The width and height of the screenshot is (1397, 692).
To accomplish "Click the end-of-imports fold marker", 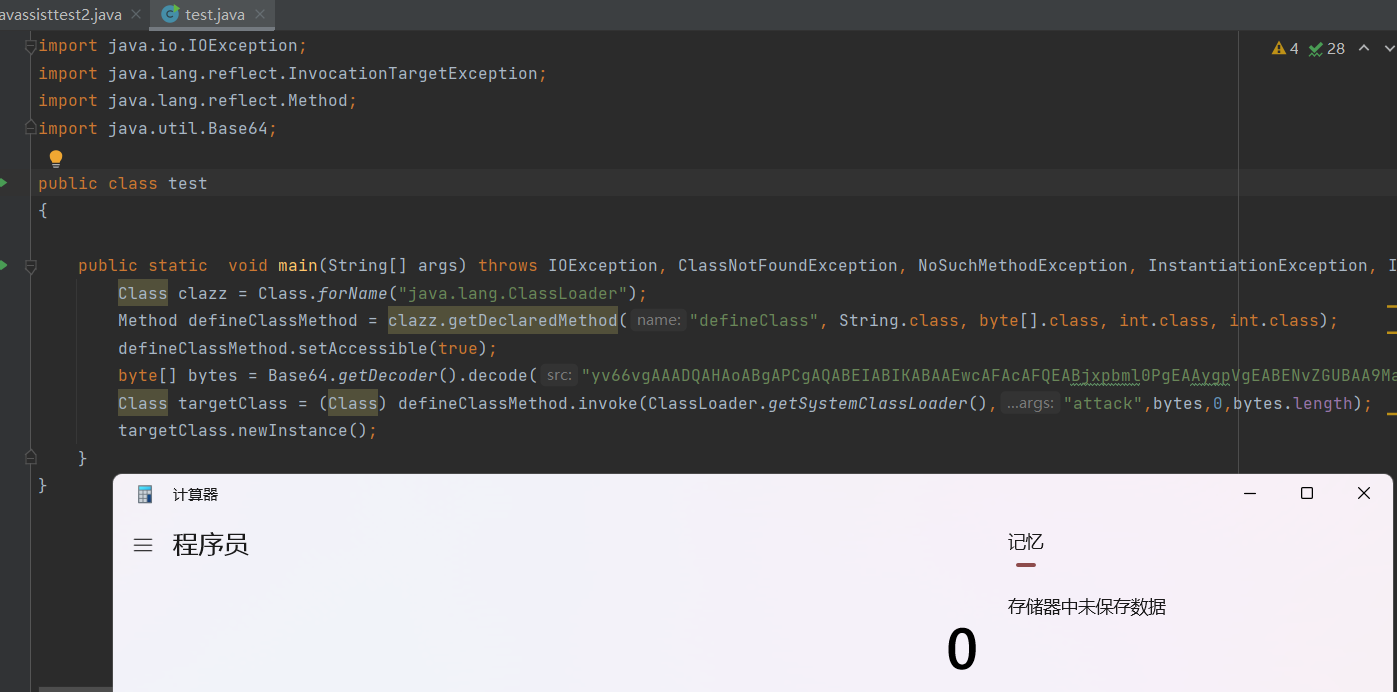I will pyautogui.click(x=30, y=128).
